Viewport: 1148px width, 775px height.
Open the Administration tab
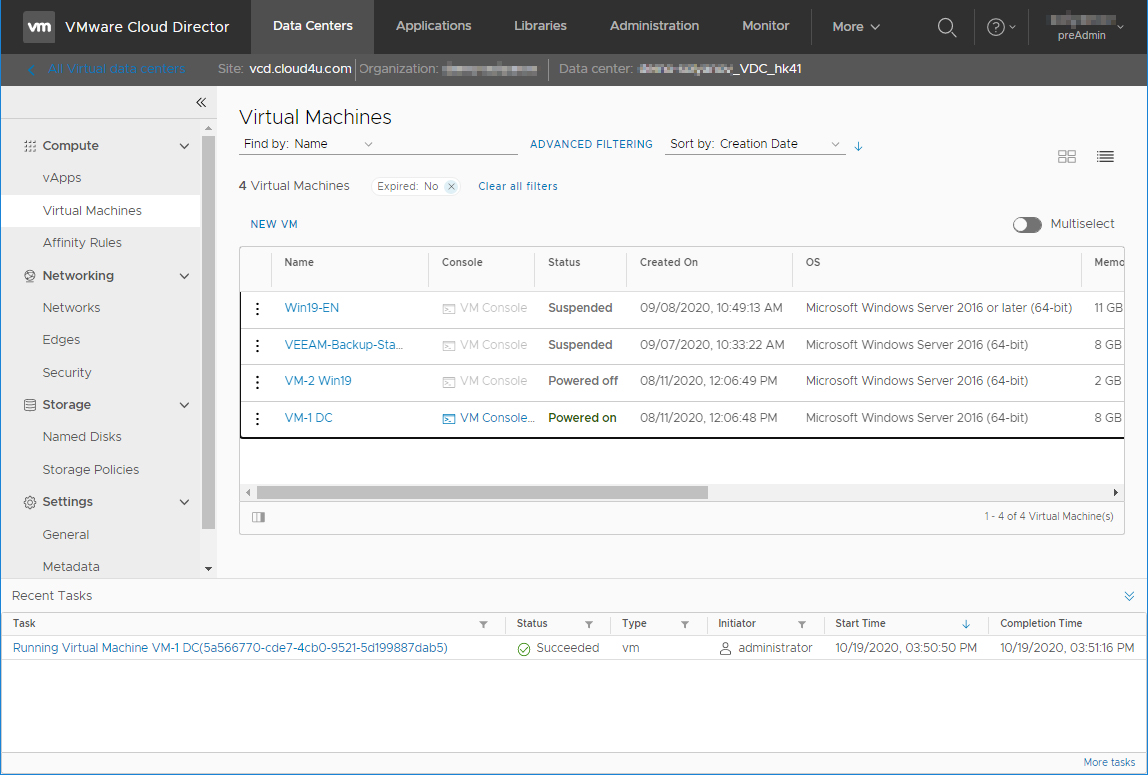tap(655, 26)
